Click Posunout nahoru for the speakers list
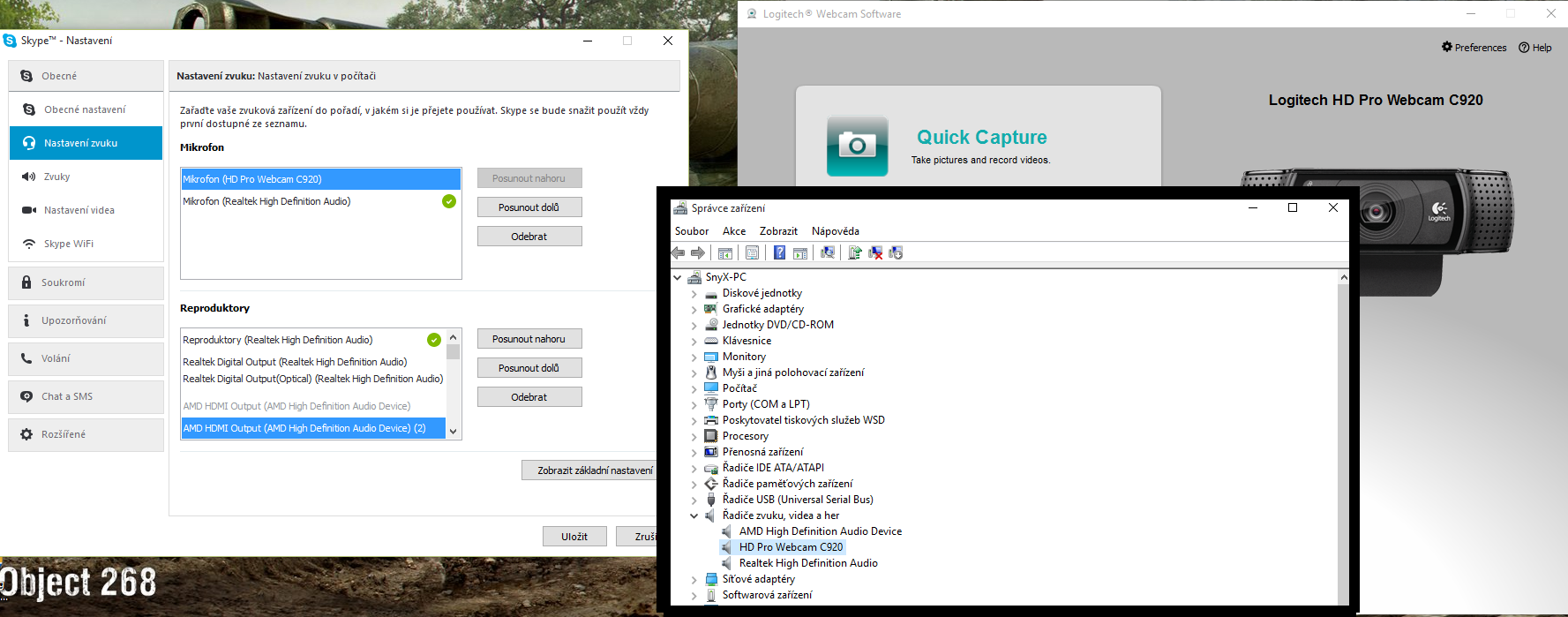 tap(529, 339)
